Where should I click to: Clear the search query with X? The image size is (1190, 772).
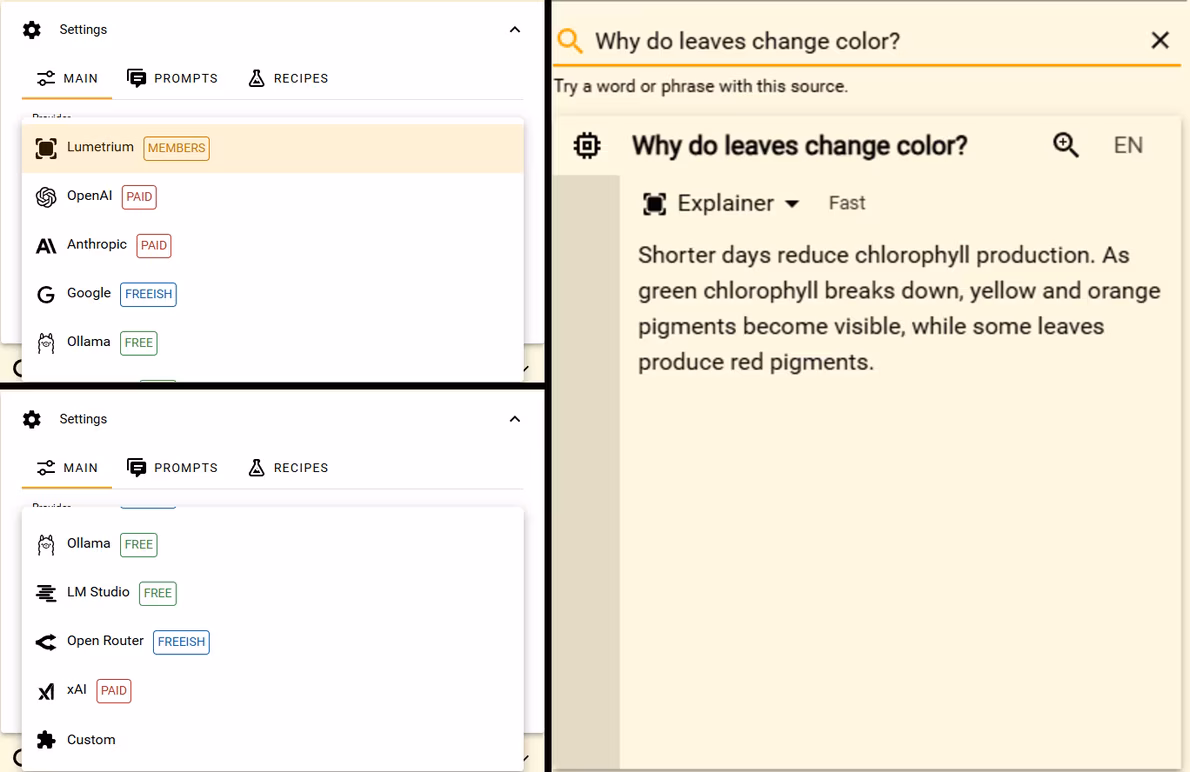coord(1160,40)
